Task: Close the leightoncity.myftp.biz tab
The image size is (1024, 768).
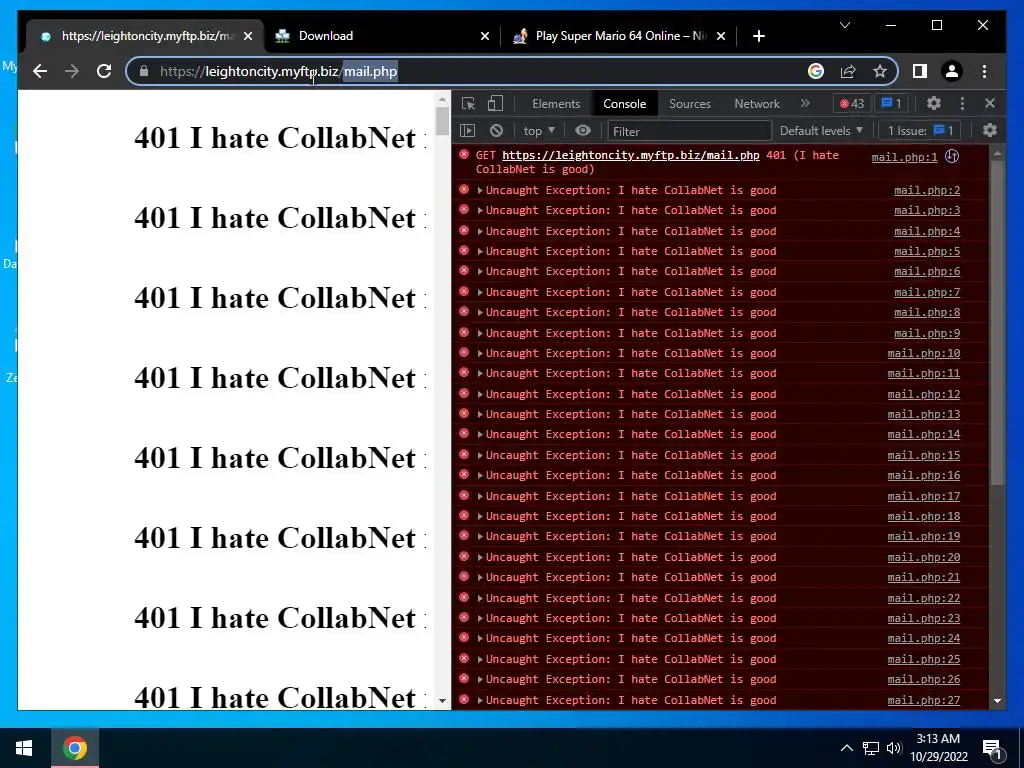Action: (248, 36)
